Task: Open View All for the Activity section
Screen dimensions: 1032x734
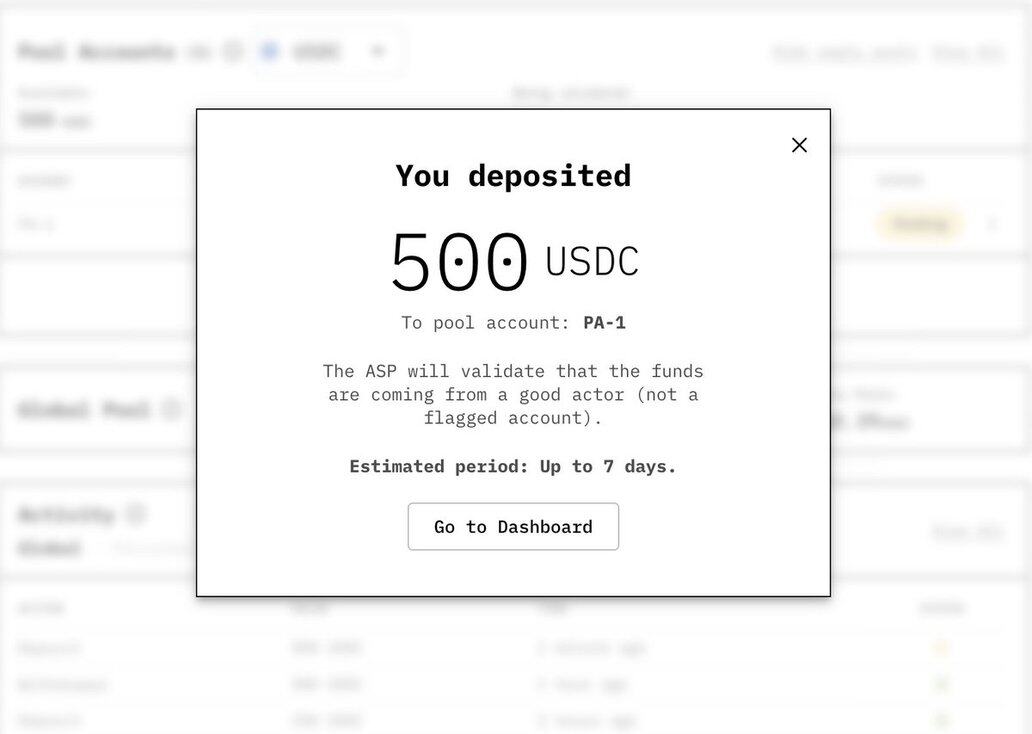Action: (967, 532)
